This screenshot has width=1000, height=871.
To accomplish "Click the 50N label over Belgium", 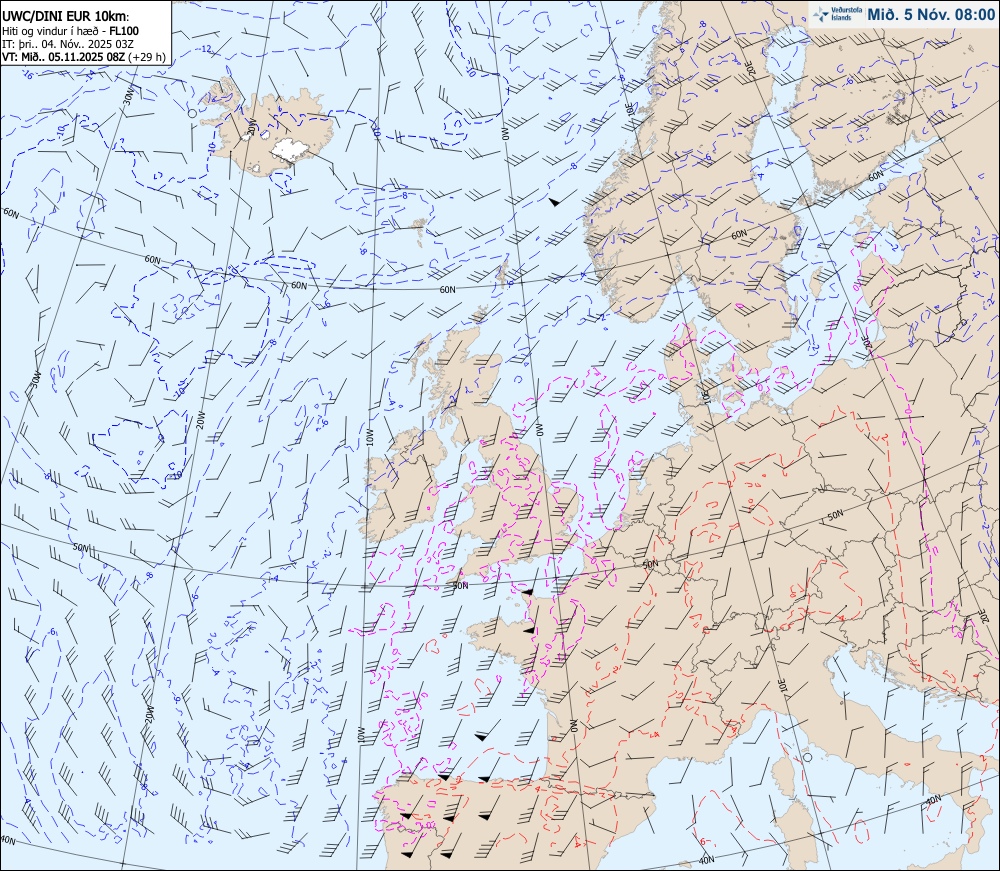I will (x=650, y=565).
